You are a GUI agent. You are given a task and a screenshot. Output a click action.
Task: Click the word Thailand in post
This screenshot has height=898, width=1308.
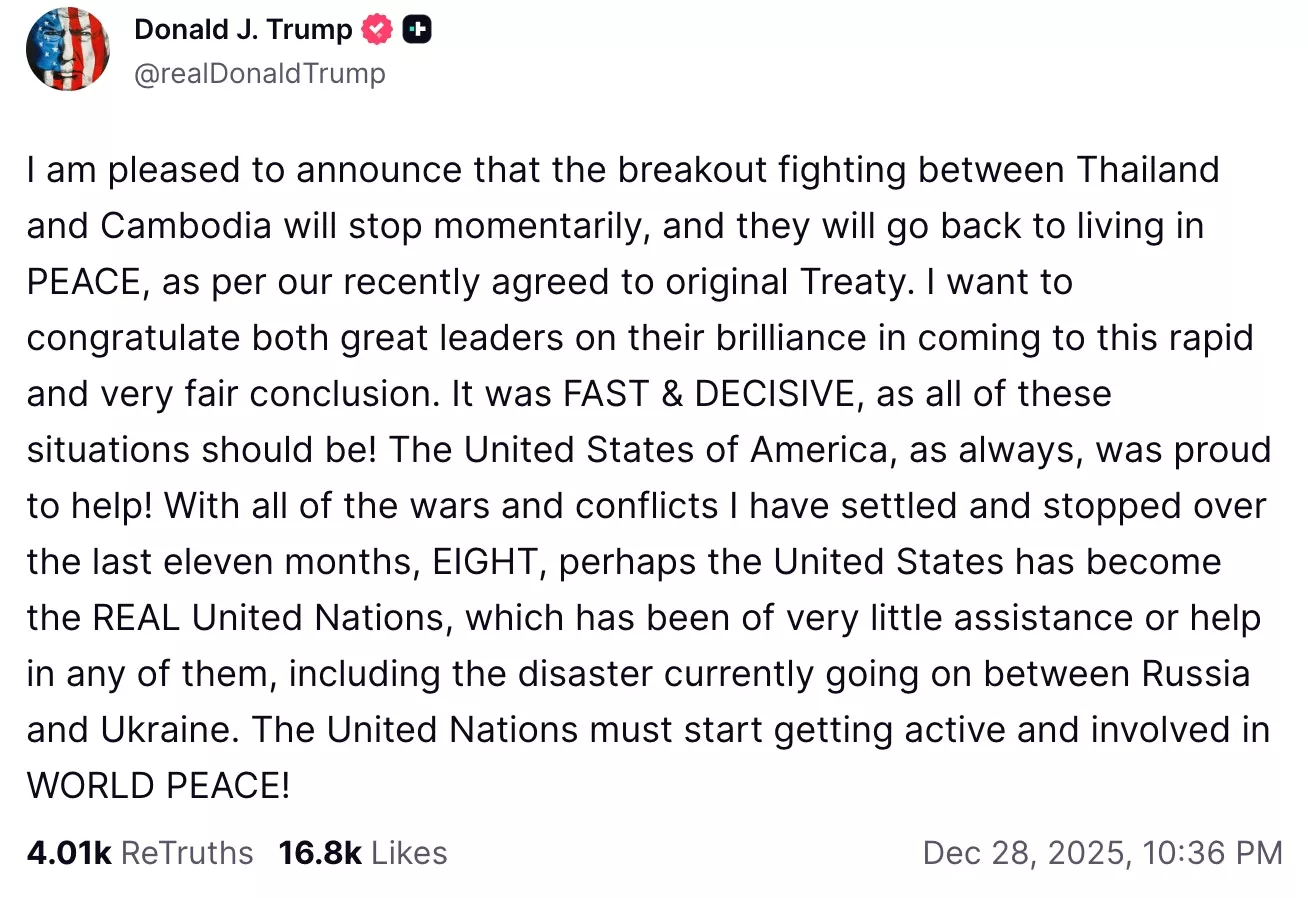tap(1148, 170)
